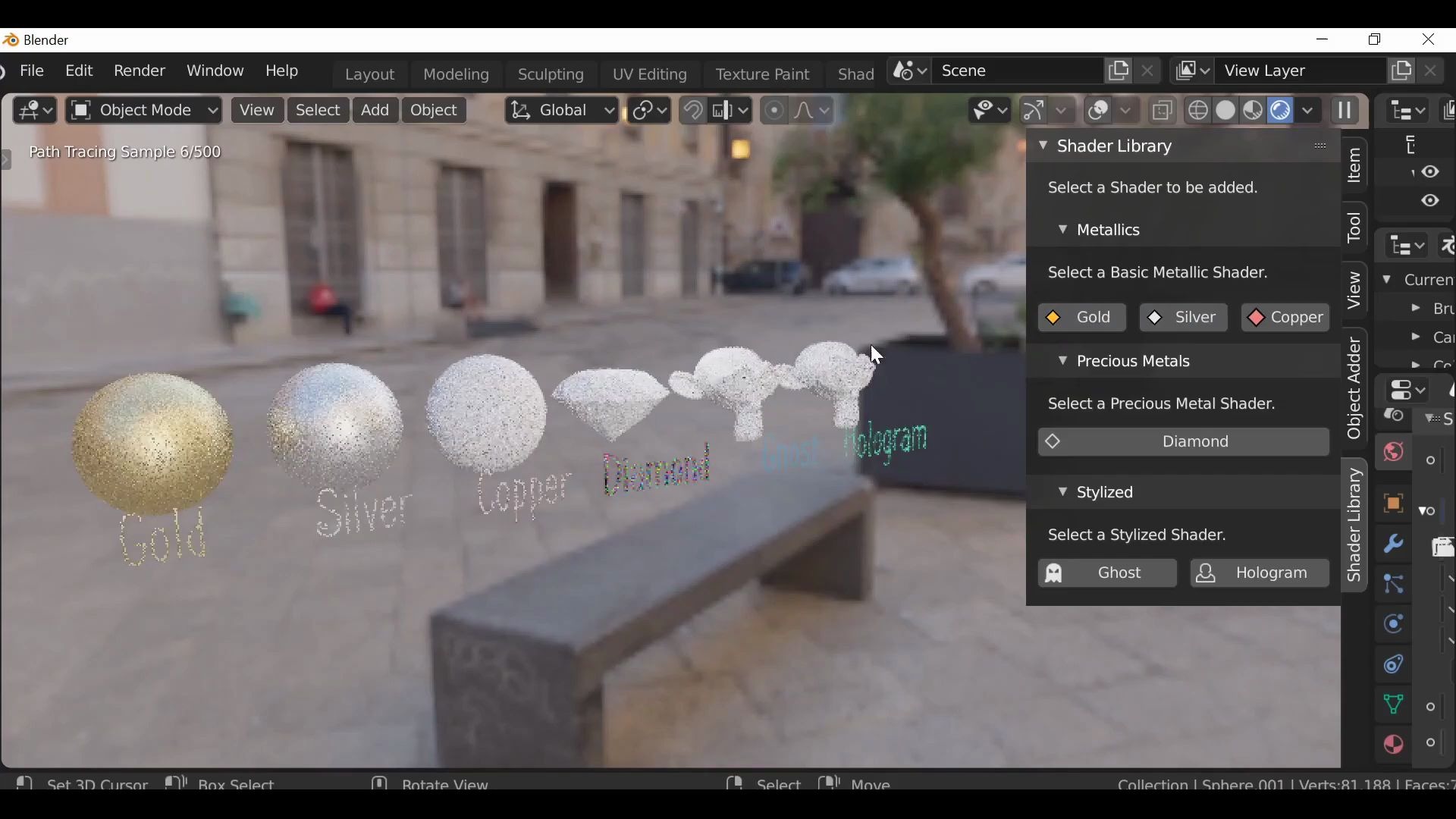Open the Material properties tab

tap(1394, 746)
